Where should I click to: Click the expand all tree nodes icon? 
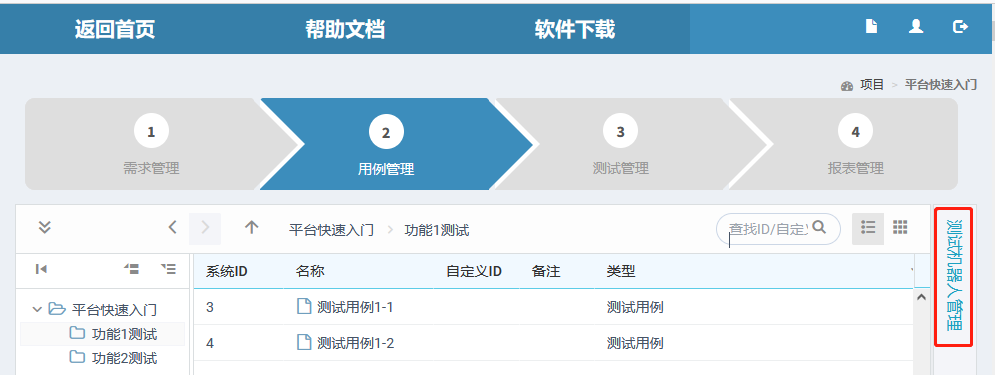click(169, 270)
